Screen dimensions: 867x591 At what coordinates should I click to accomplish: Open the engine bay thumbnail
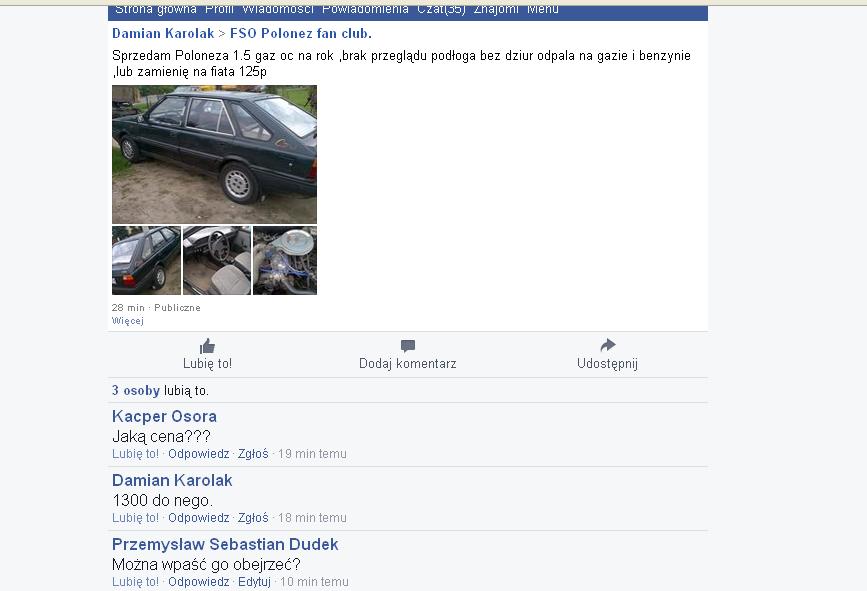pos(285,260)
